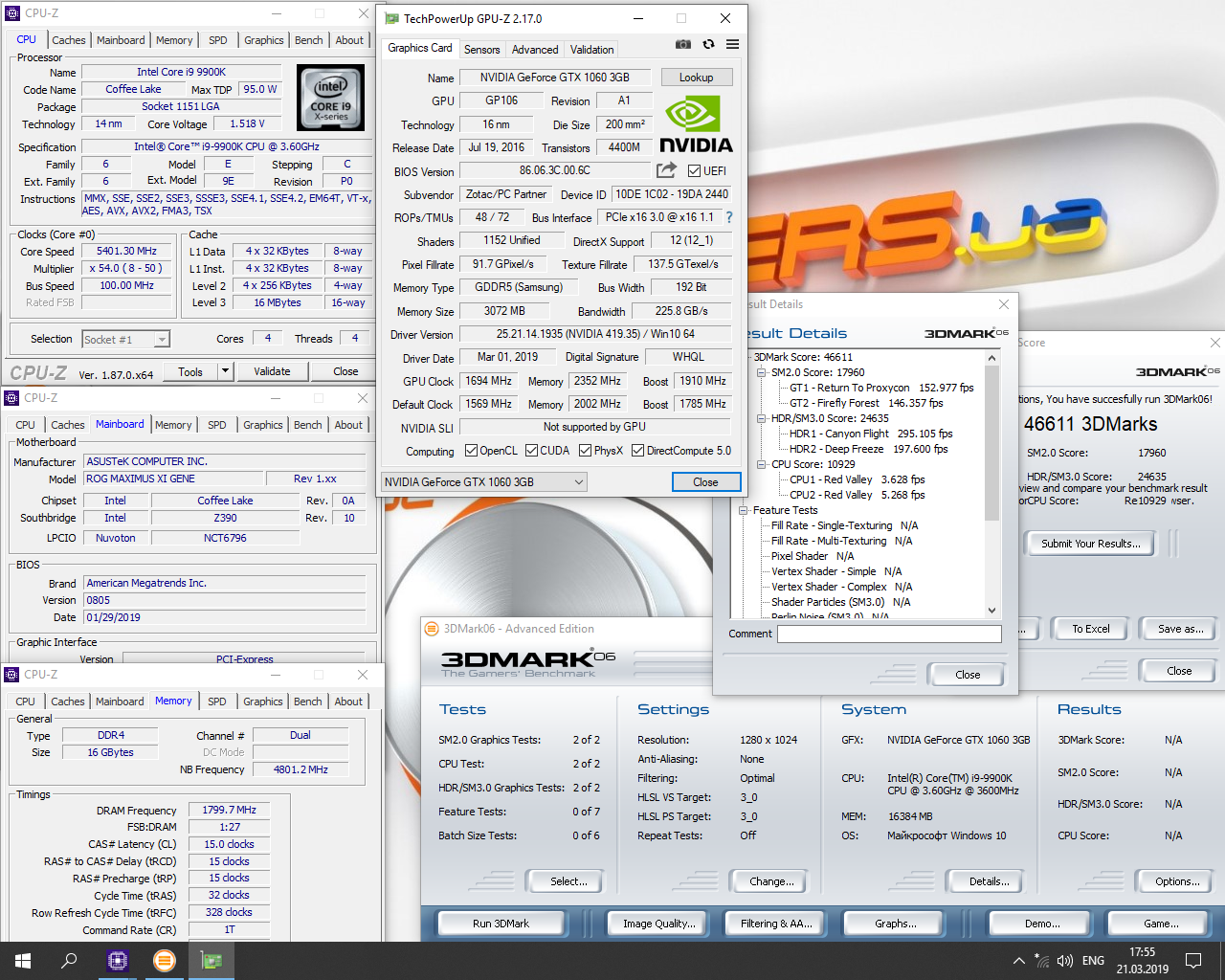Open the GPU-Z hamburger menu

[x=732, y=44]
